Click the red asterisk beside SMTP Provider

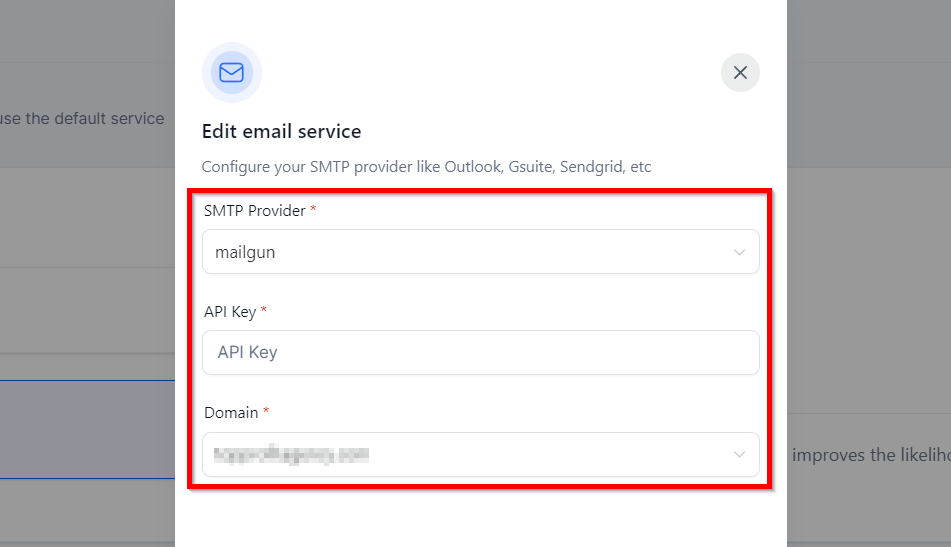coord(313,209)
